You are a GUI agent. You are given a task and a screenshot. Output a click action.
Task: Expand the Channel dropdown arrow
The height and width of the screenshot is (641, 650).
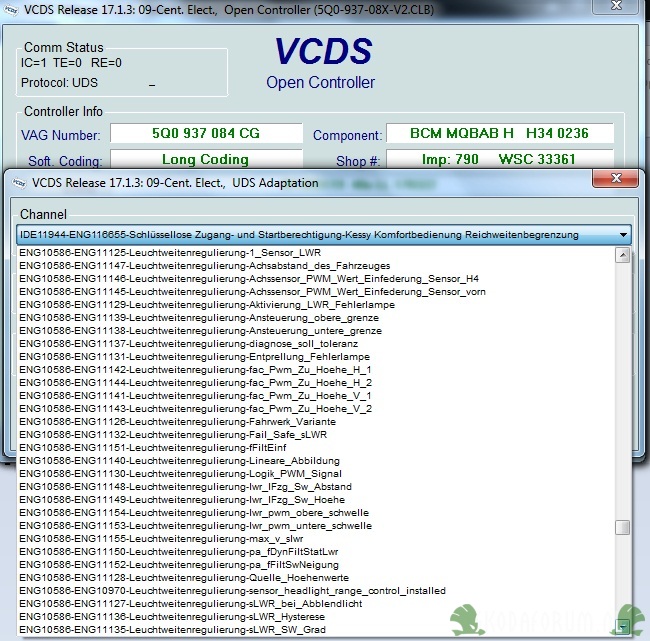pos(624,235)
